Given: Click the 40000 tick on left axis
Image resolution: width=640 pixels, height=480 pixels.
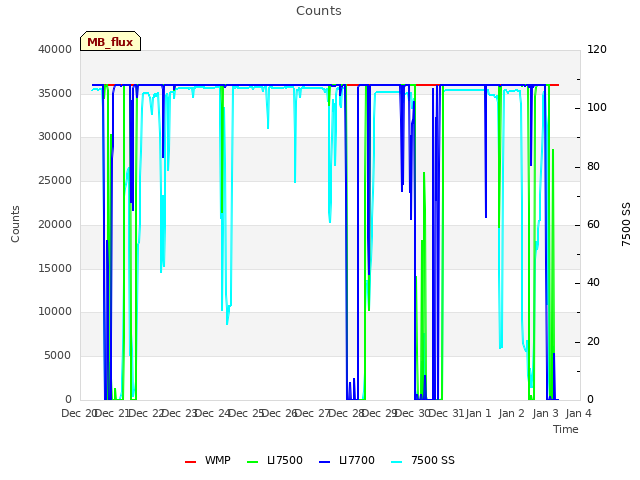Looking at the screenshot, I should tap(55, 49).
